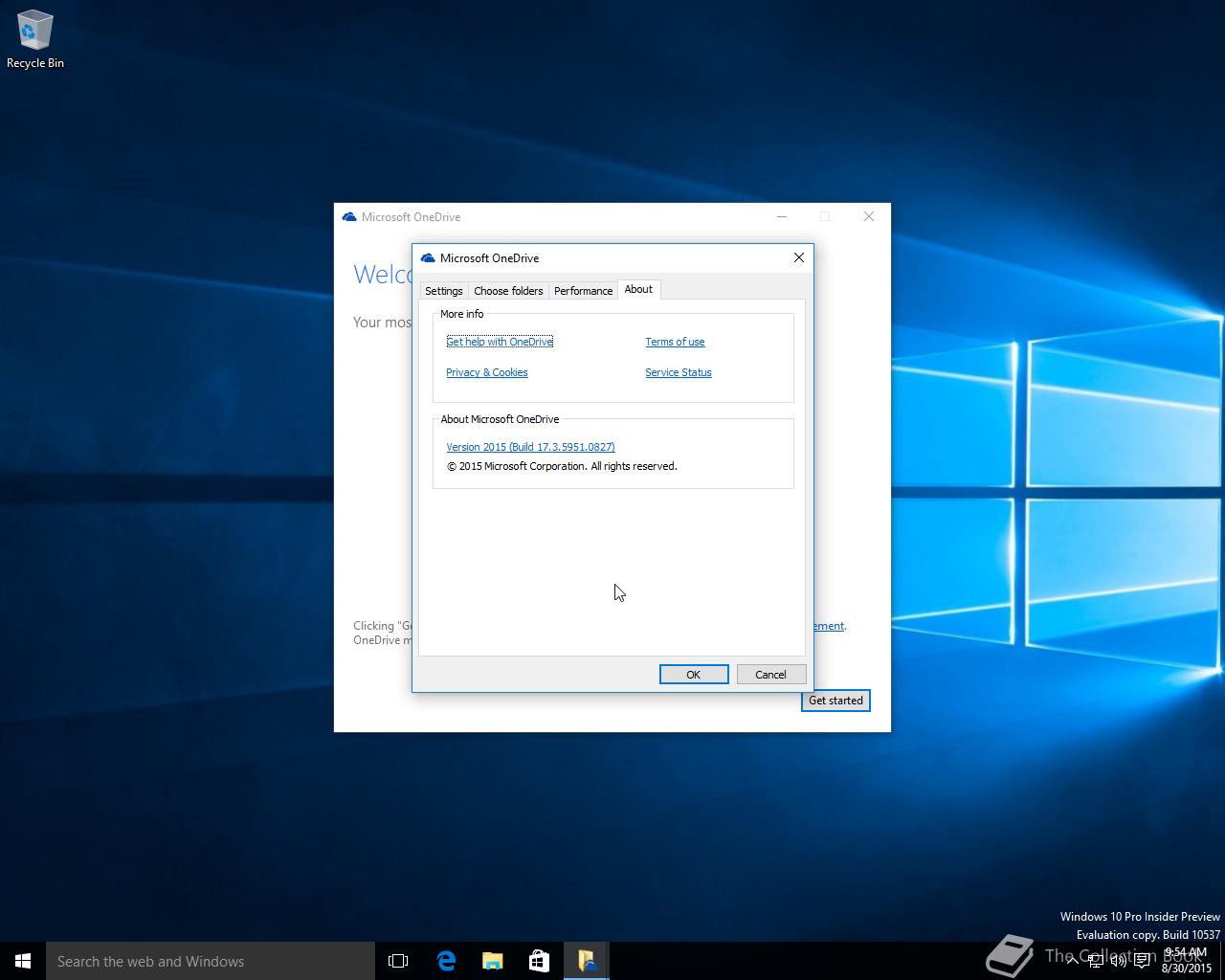Image resolution: width=1225 pixels, height=980 pixels.
Task: Click Get started in the OneDrive welcome window
Action: [x=835, y=701]
